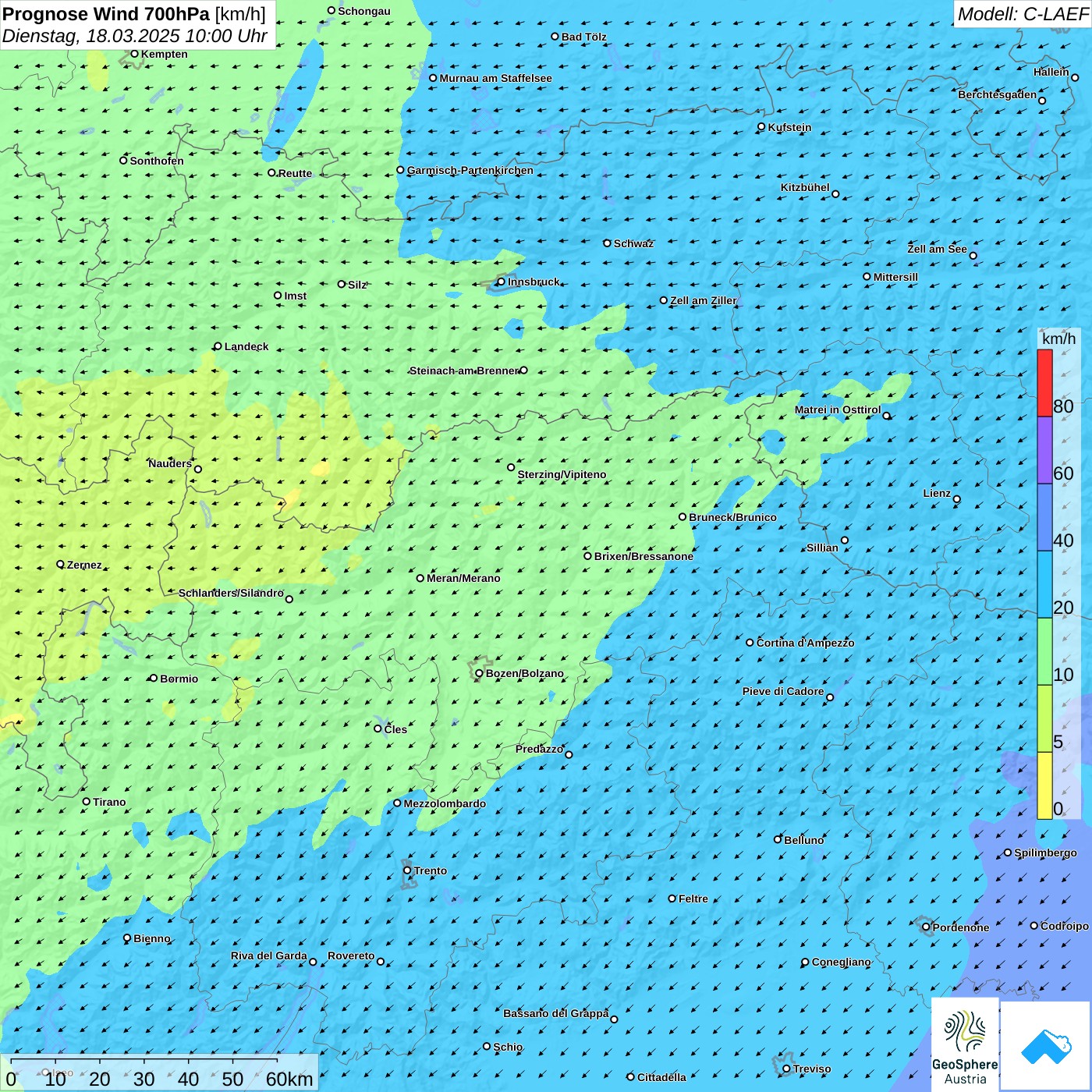This screenshot has height=1092, width=1092.
Task: Select the Bormio location marker
Action: click(154, 678)
